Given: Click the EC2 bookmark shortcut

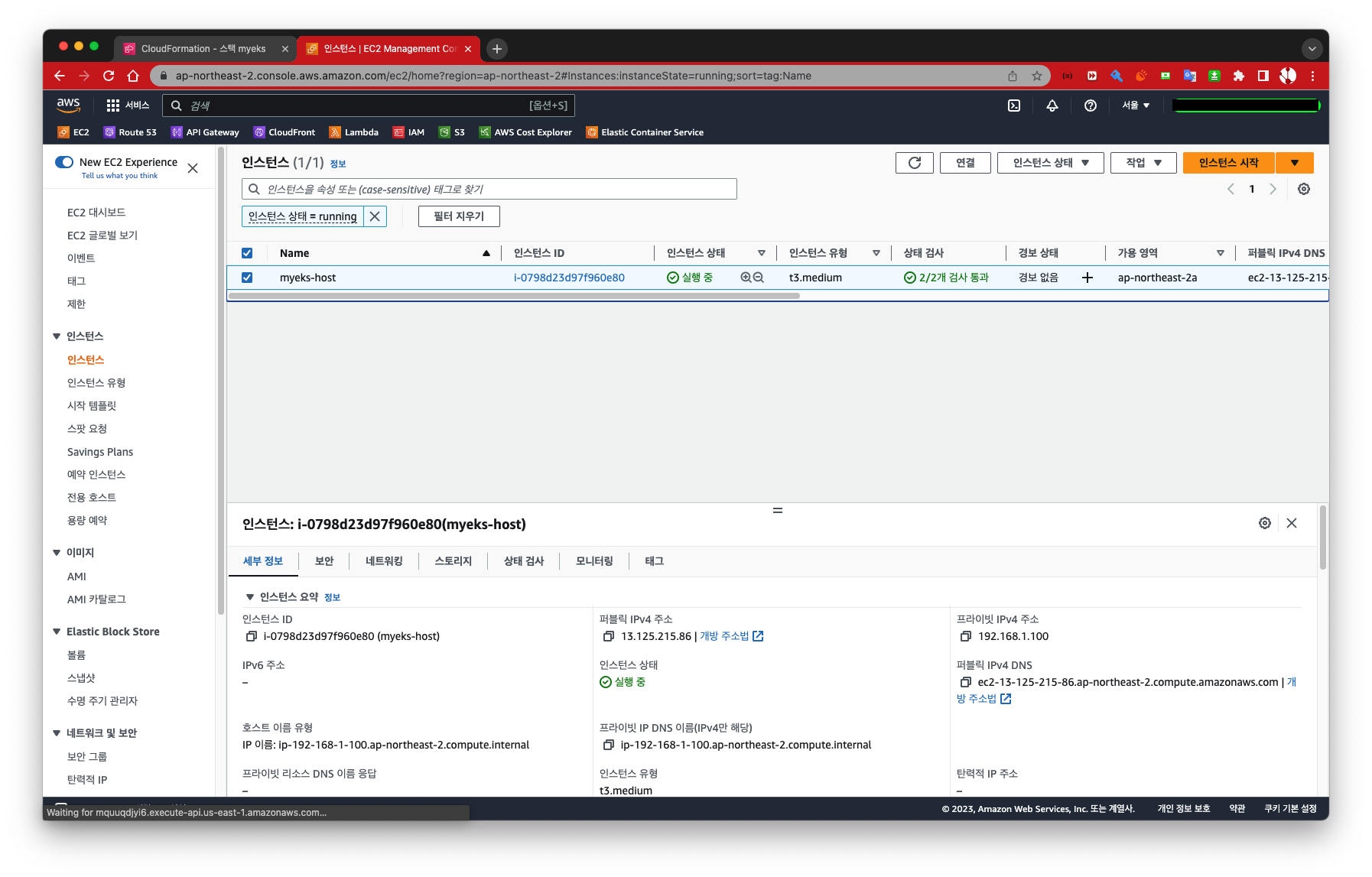Looking at the screenshot, I should tap(73, 132).
